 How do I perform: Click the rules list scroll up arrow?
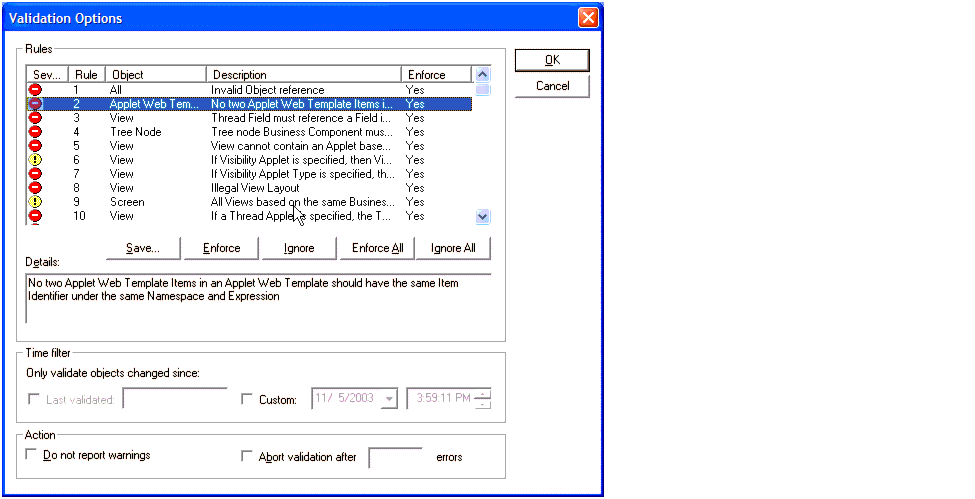(483, 75)
